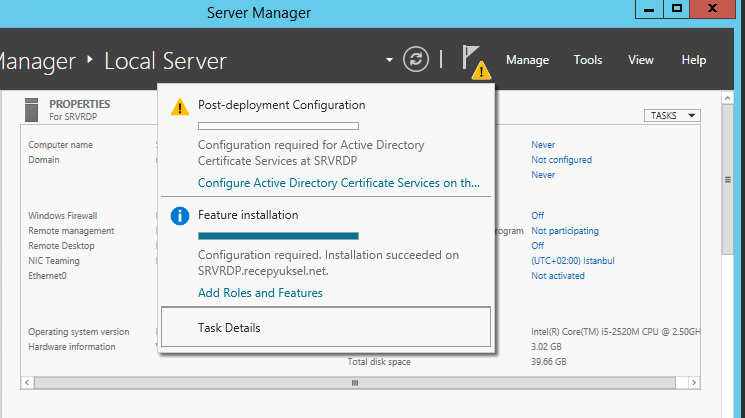Click the 'Not participating' link
The image size is (745, 418).
coord(565,230)
